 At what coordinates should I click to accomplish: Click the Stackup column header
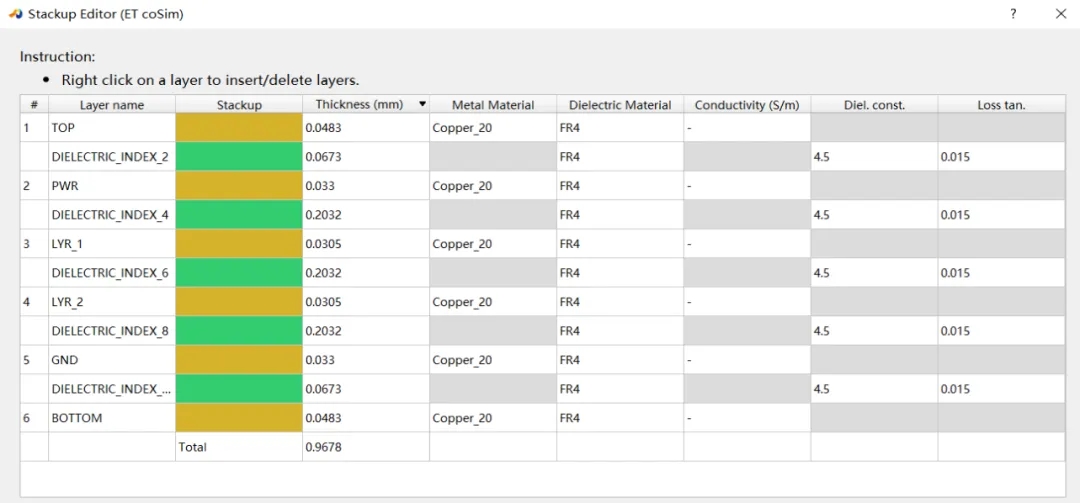(x=239, y=105)
